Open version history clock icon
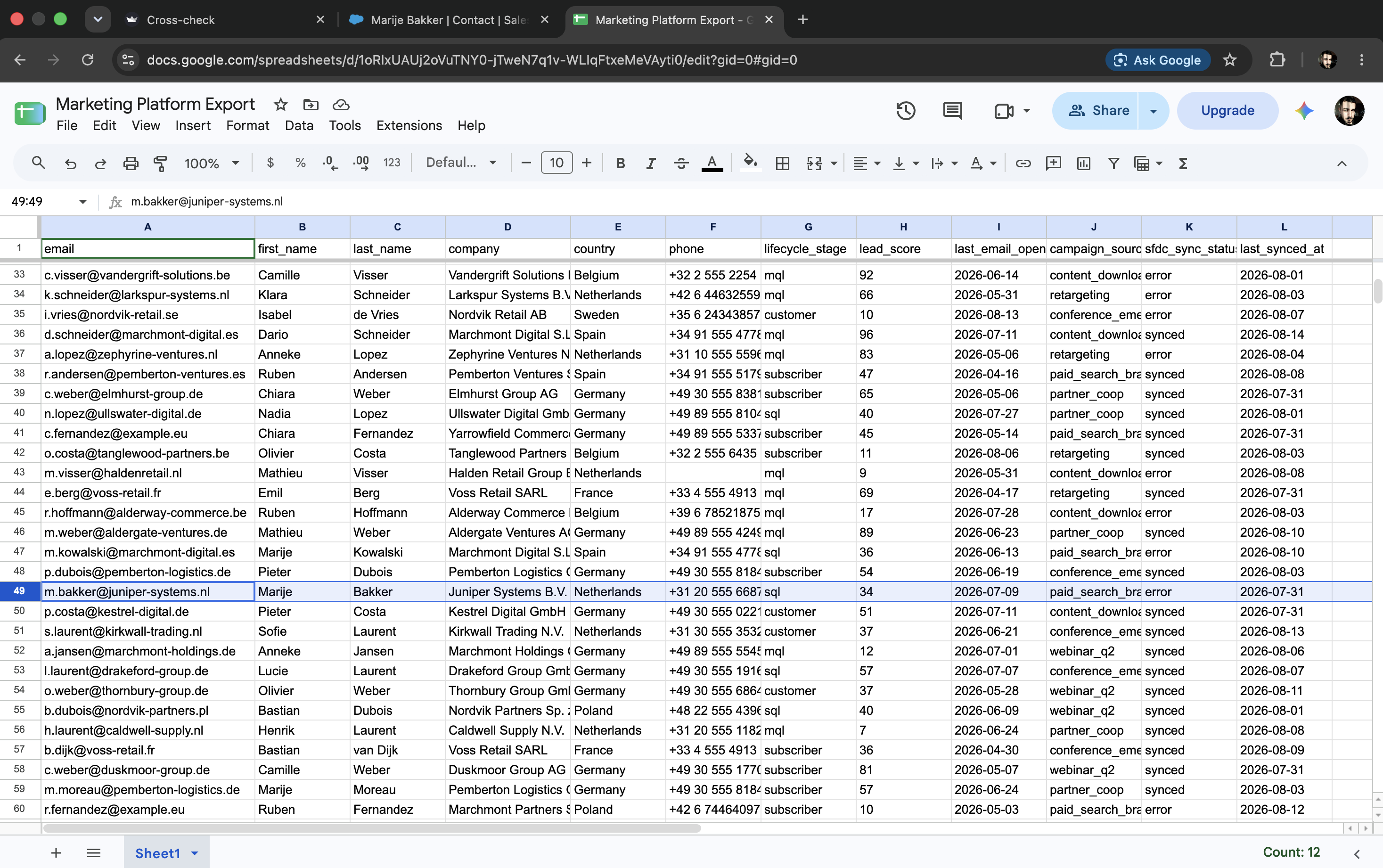The width and height of the screenshot is (1383, 868). (906, 110)
